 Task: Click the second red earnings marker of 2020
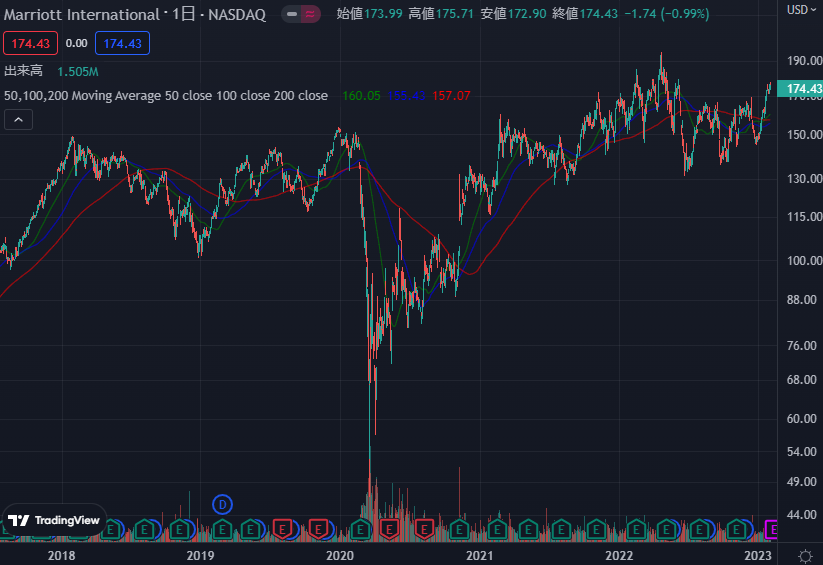click(424, 529)
